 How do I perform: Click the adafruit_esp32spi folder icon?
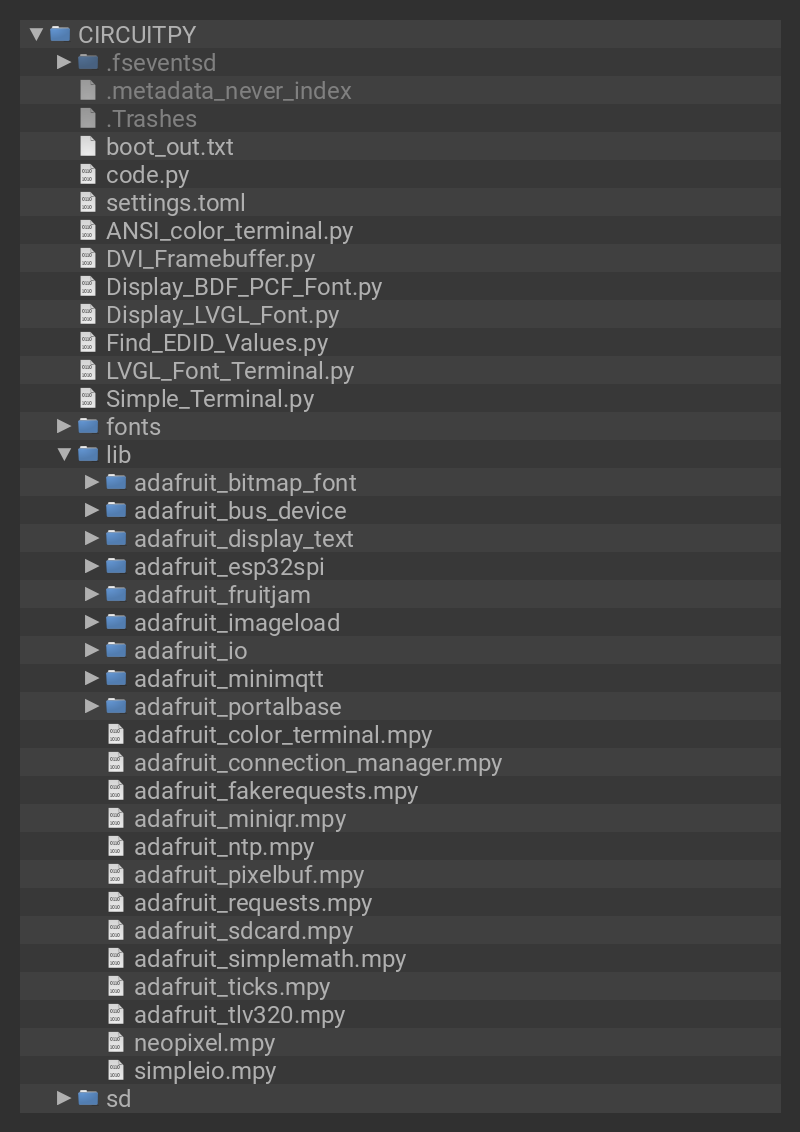coord(116,566)
